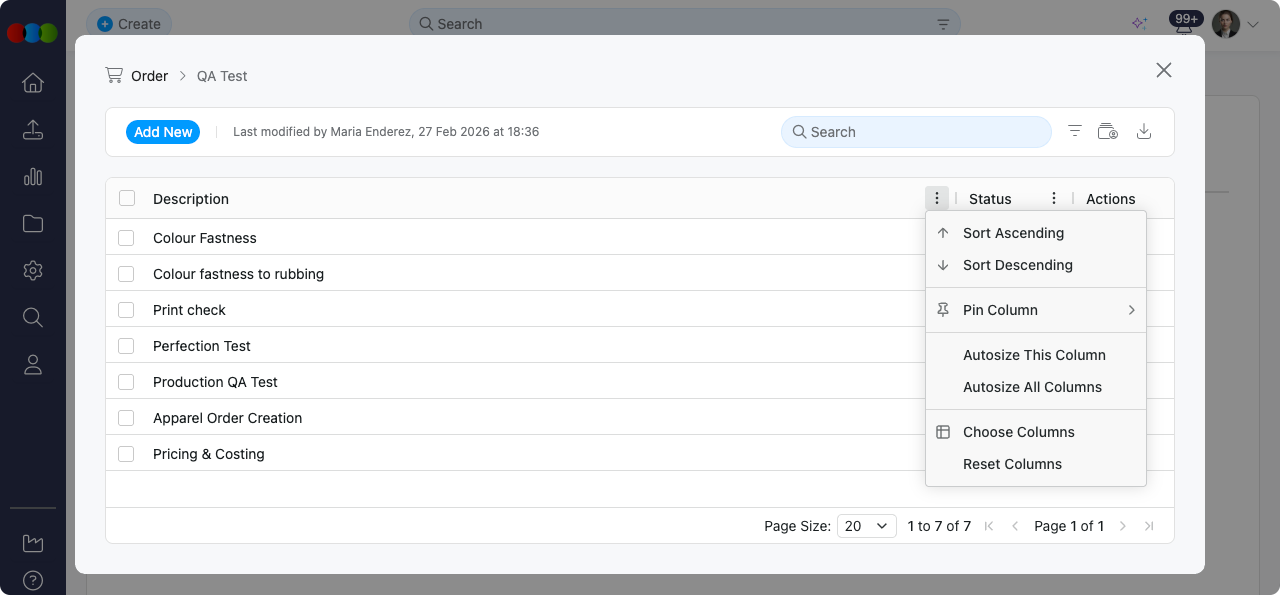Image resolution: width=1280 pixels, height=595 pixels.
Task: Select the Upload icon in the sidebar
Action: [x=32, y=129]
